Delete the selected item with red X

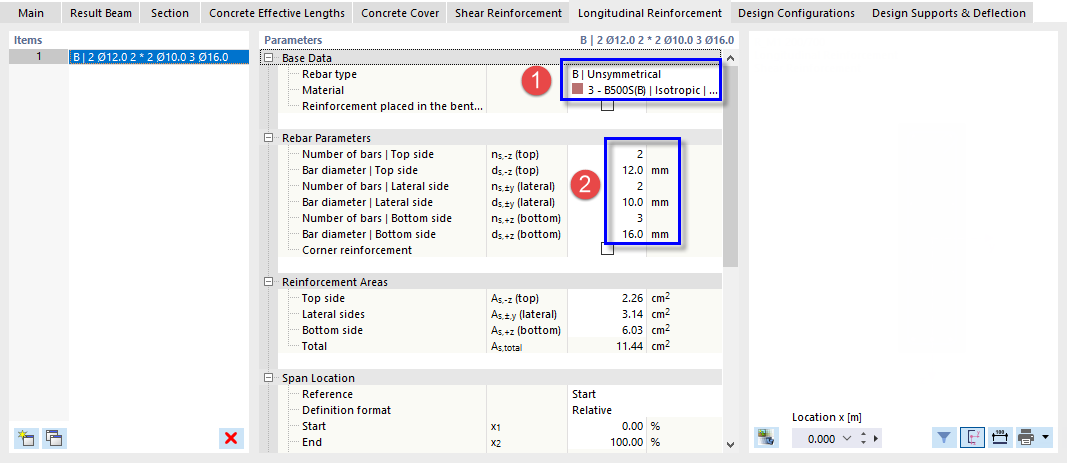(x=232, y=438)
